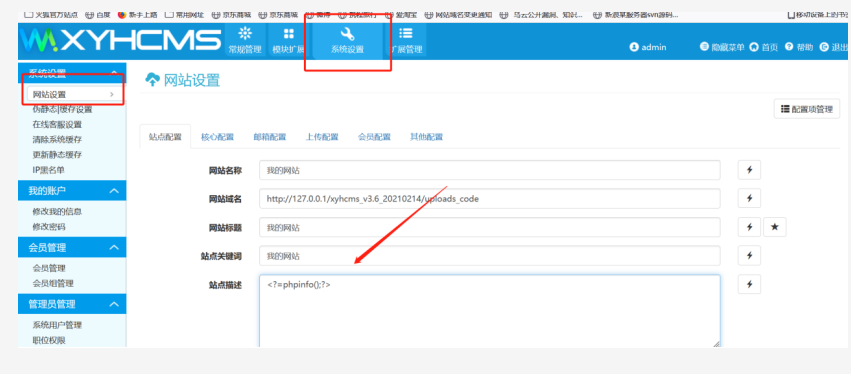The height and width of the screenshot is (374, 851).
Task: Click 清除系统缓存 in the sidebar
Action: click(x=57, y=140)
